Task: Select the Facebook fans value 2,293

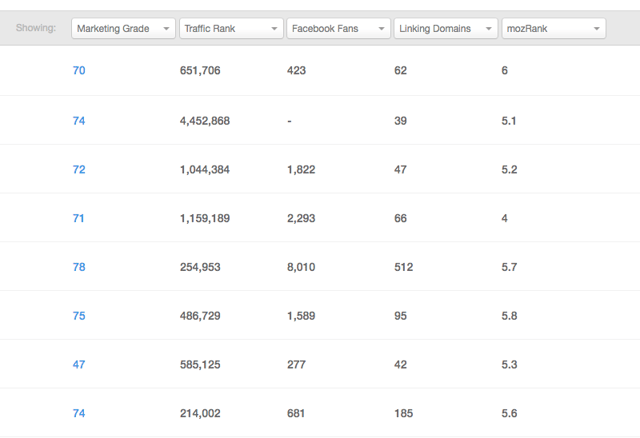Action: pyautogui.click(x=301, y=218)
